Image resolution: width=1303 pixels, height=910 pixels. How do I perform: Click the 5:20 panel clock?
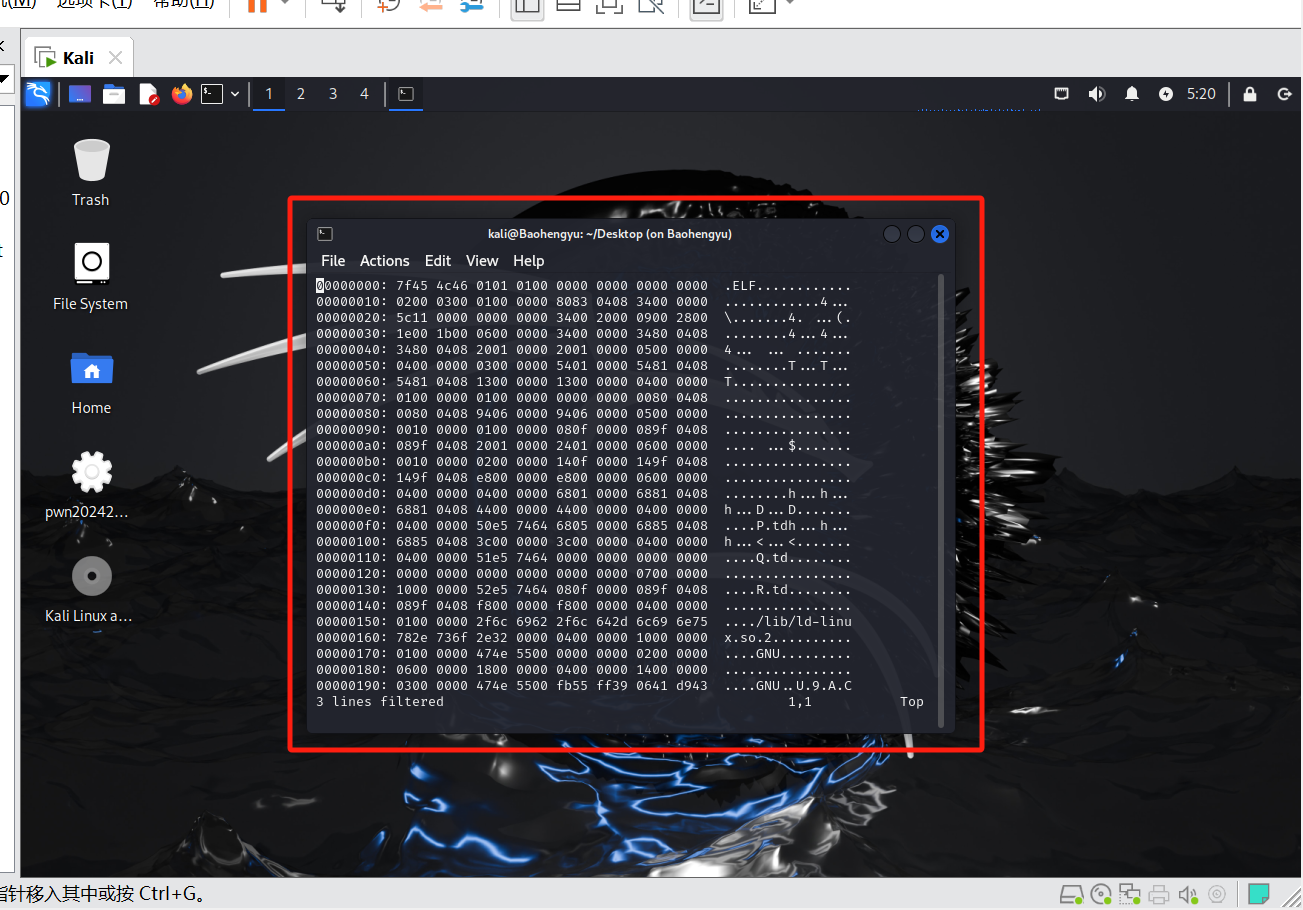point(1201,94)
